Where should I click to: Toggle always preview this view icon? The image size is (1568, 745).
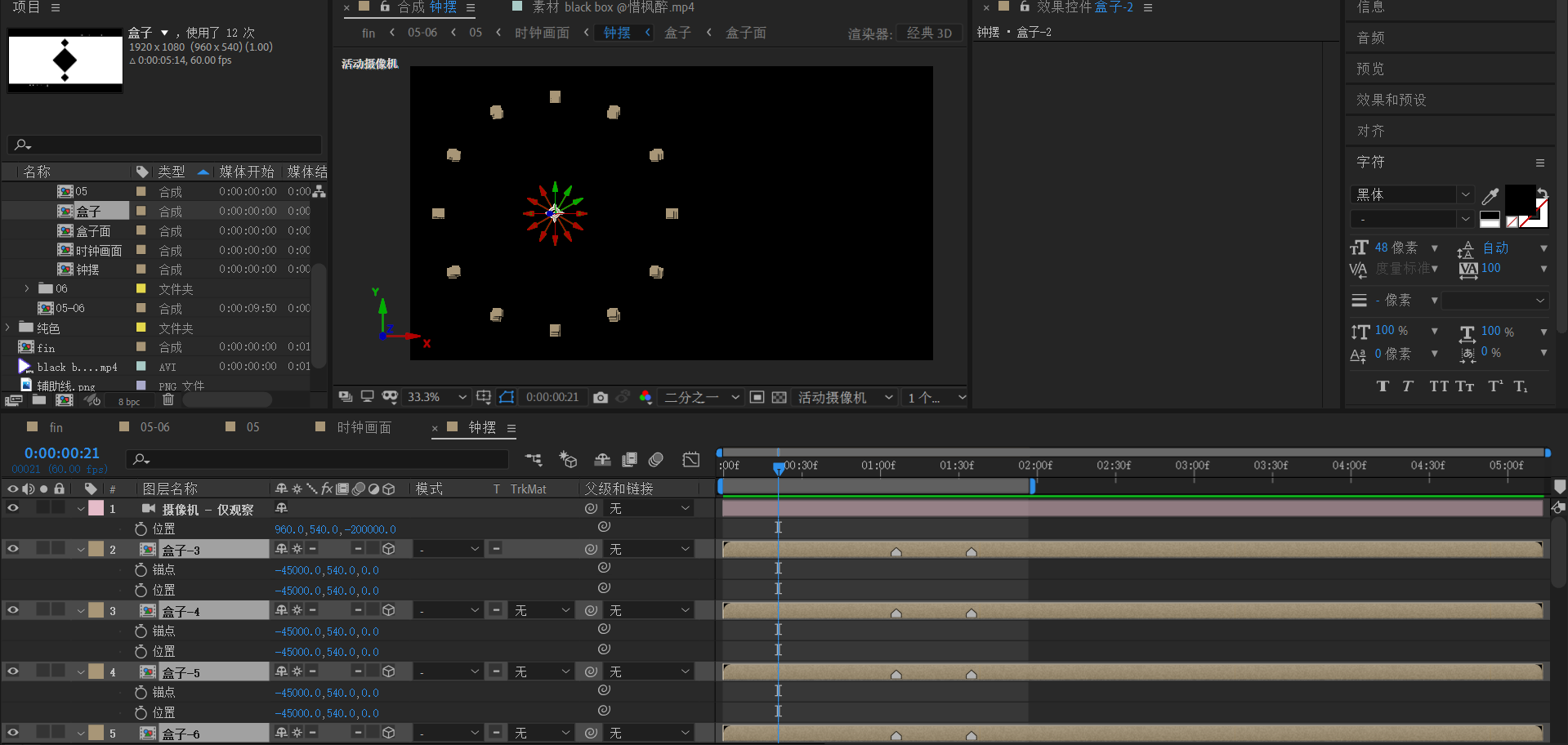point(346,397)
